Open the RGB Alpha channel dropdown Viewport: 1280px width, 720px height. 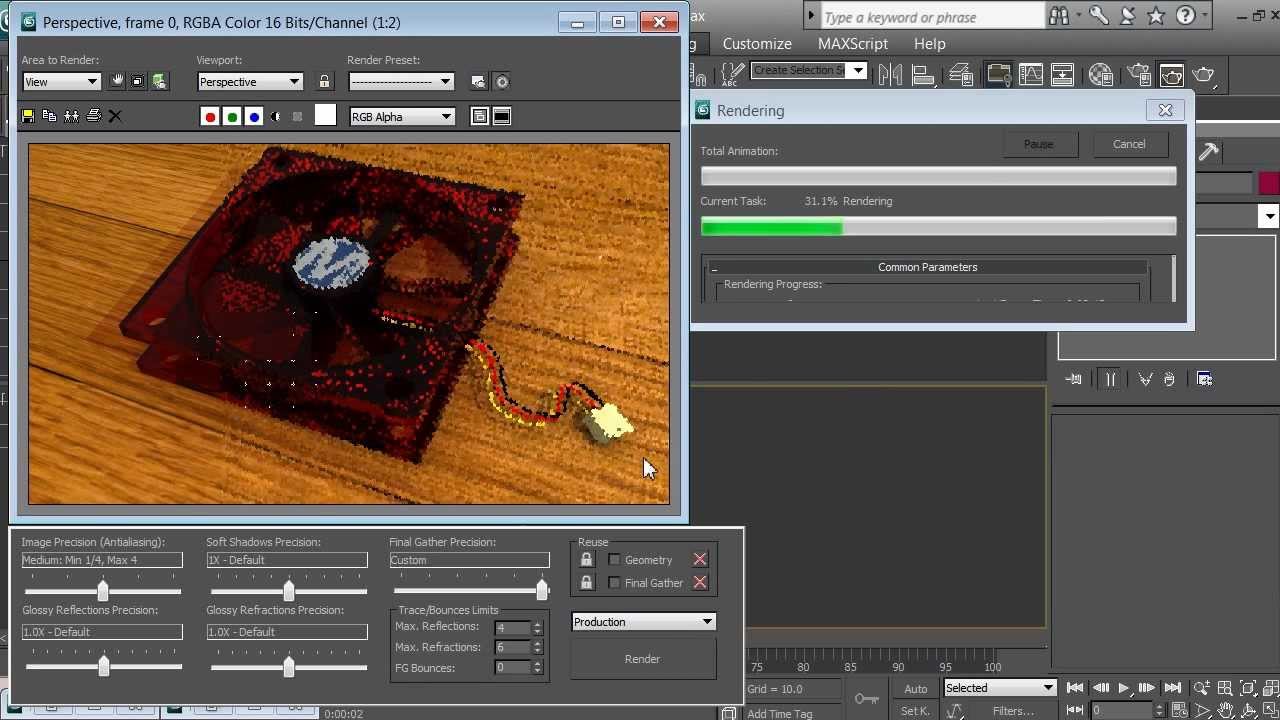coord(402,117)
